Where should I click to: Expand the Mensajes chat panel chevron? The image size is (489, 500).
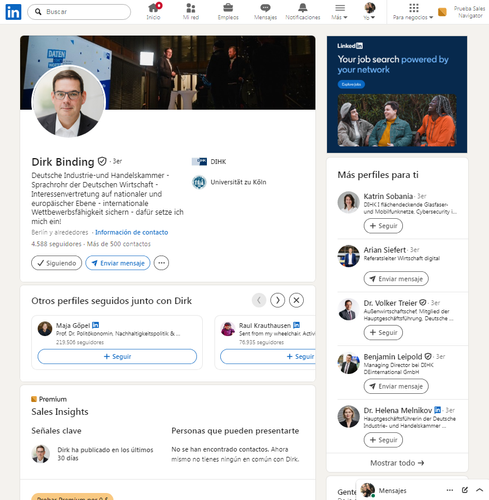tap(479, 490)
